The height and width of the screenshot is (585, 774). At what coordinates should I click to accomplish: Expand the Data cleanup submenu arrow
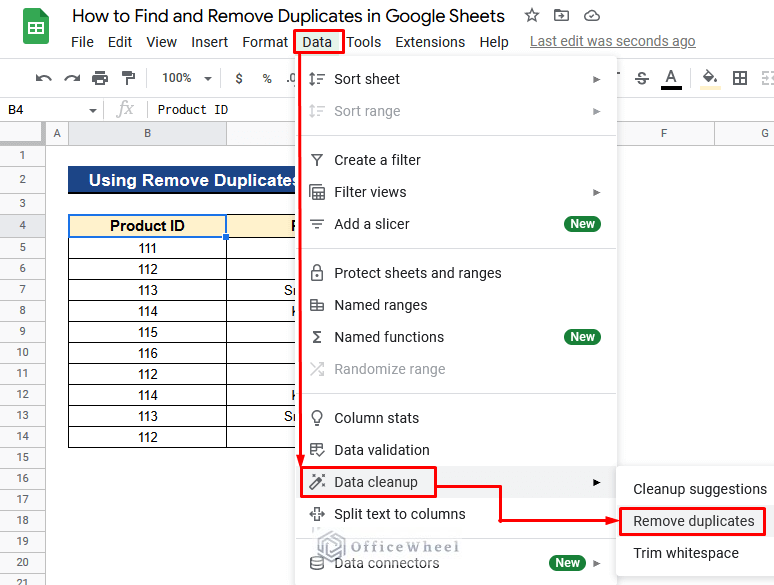pyautogui.click(x=597, y=482)
